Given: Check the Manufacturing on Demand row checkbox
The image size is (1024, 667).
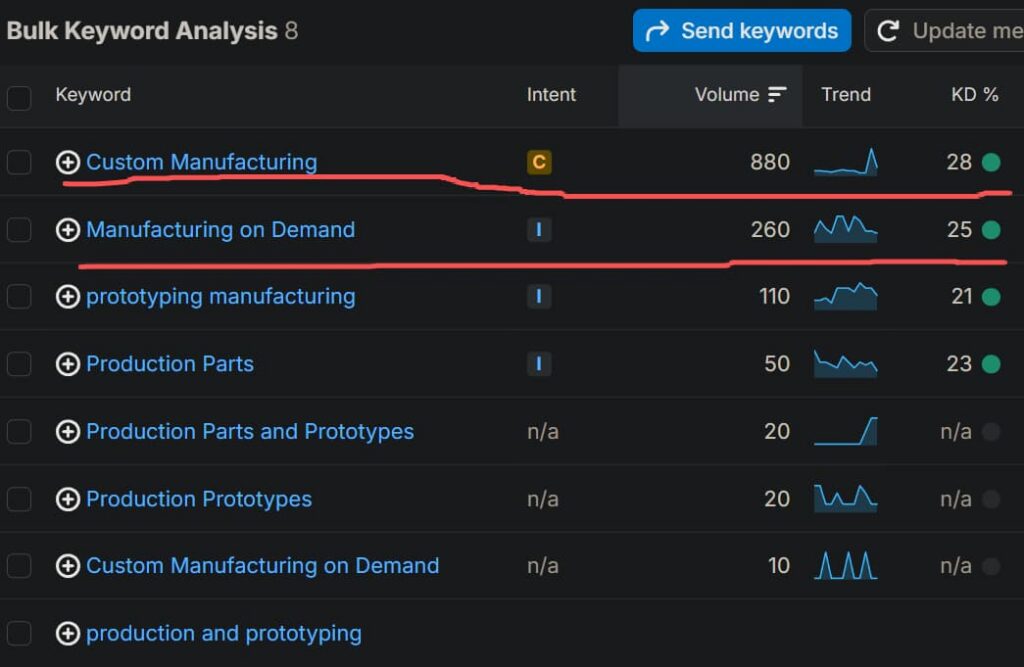Looking at the screenshot, I should [19, 229].
